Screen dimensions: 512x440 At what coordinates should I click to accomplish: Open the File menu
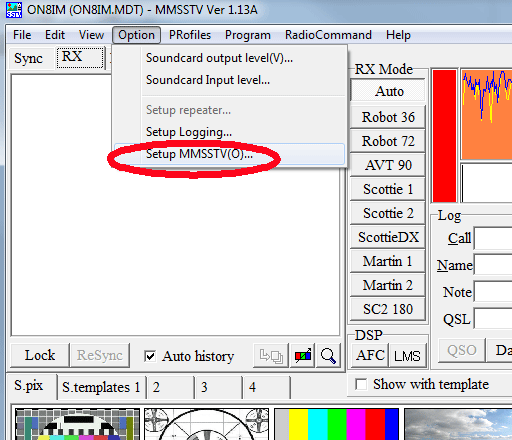coord(22,35)
